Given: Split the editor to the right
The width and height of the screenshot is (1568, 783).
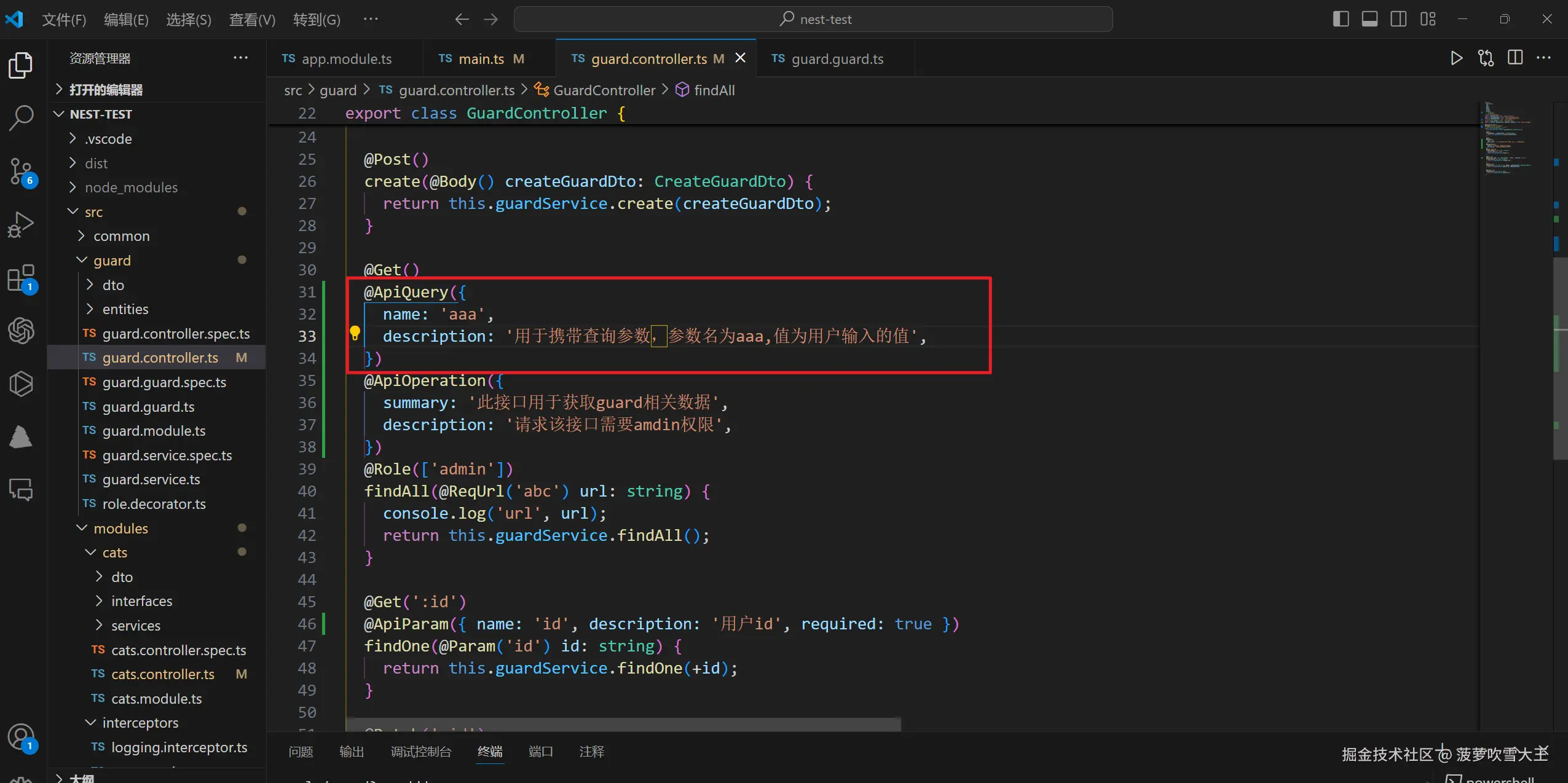Looking at the screenshot, I should [1515, 58].
